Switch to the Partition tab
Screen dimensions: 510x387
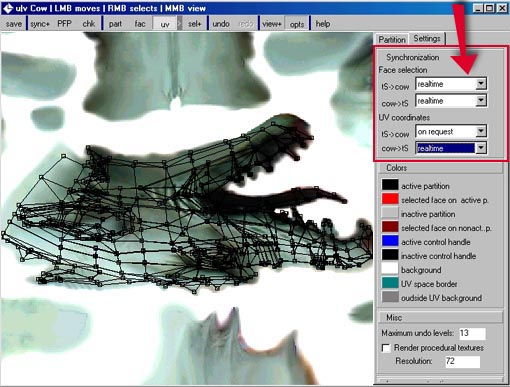[392, 40]
